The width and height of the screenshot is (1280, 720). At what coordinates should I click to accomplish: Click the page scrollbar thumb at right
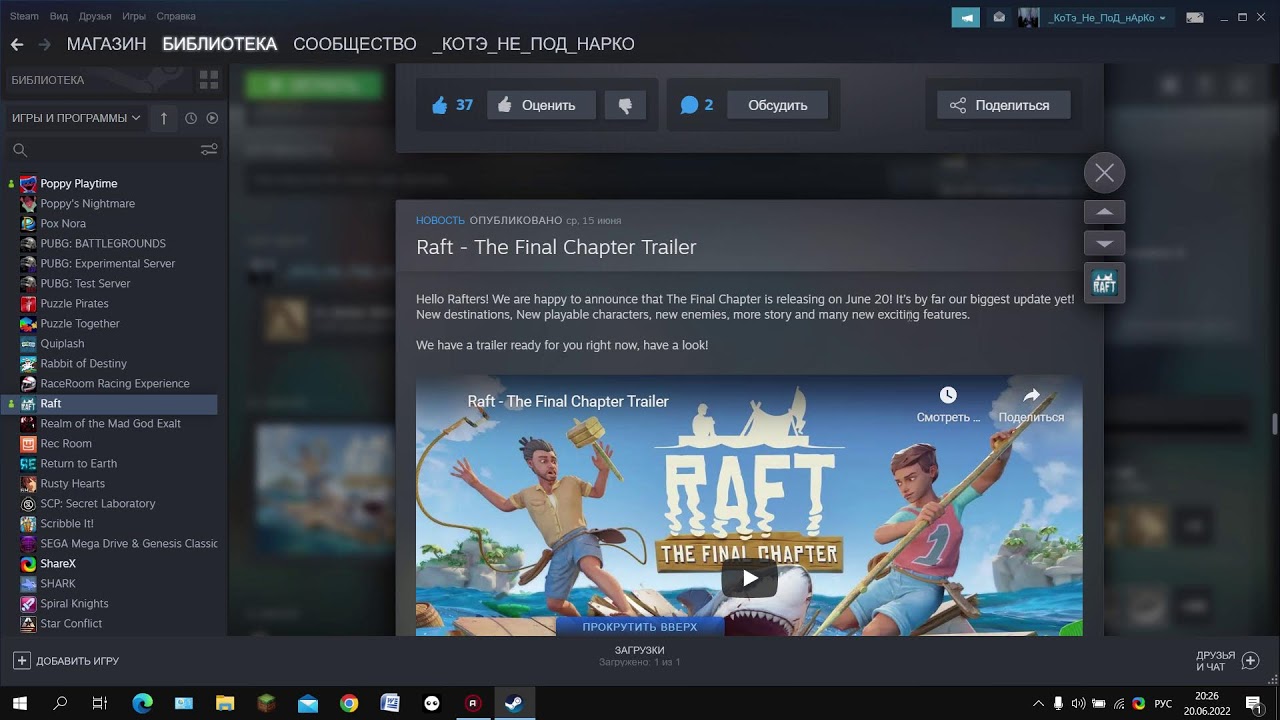click(x=1274, y=423)
